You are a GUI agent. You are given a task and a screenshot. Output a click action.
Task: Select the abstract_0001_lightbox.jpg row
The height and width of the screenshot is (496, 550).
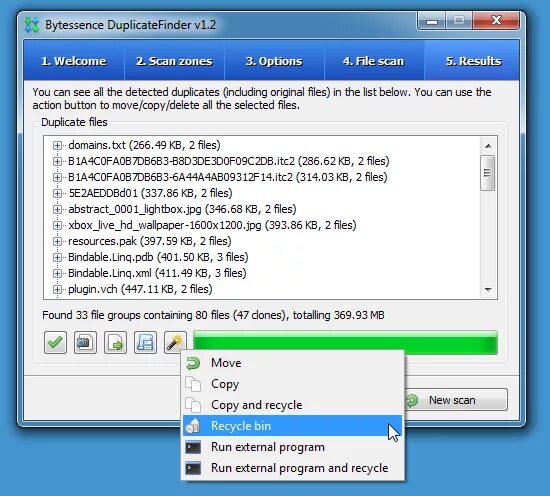(x=182, y=209)
